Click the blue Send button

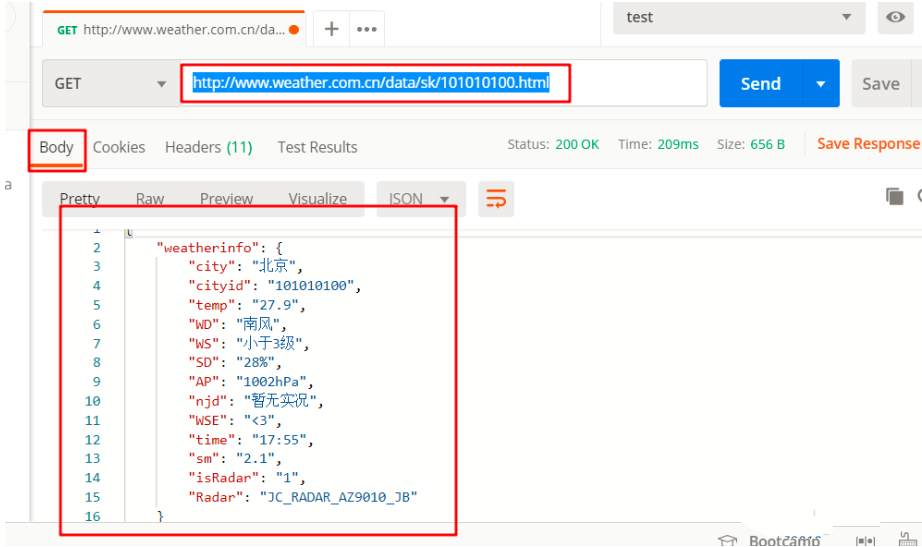[761, 84]
